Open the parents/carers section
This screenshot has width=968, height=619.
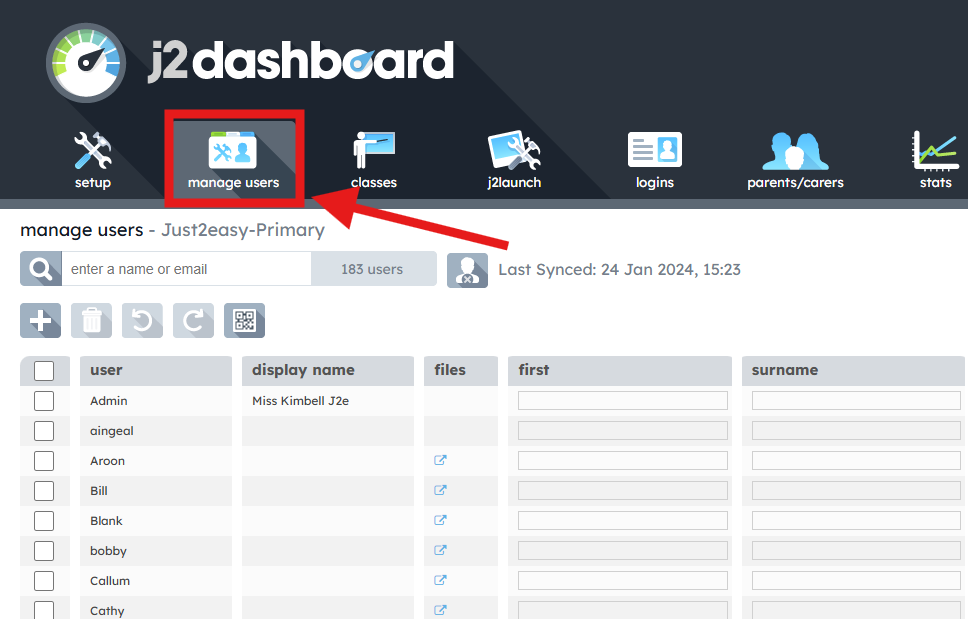(x=795, y=160)
